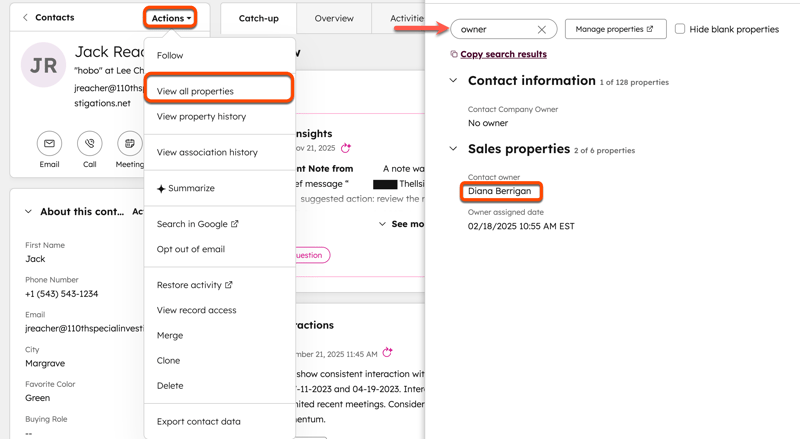Open the Actions dropdown

click(x=170, y=18)
